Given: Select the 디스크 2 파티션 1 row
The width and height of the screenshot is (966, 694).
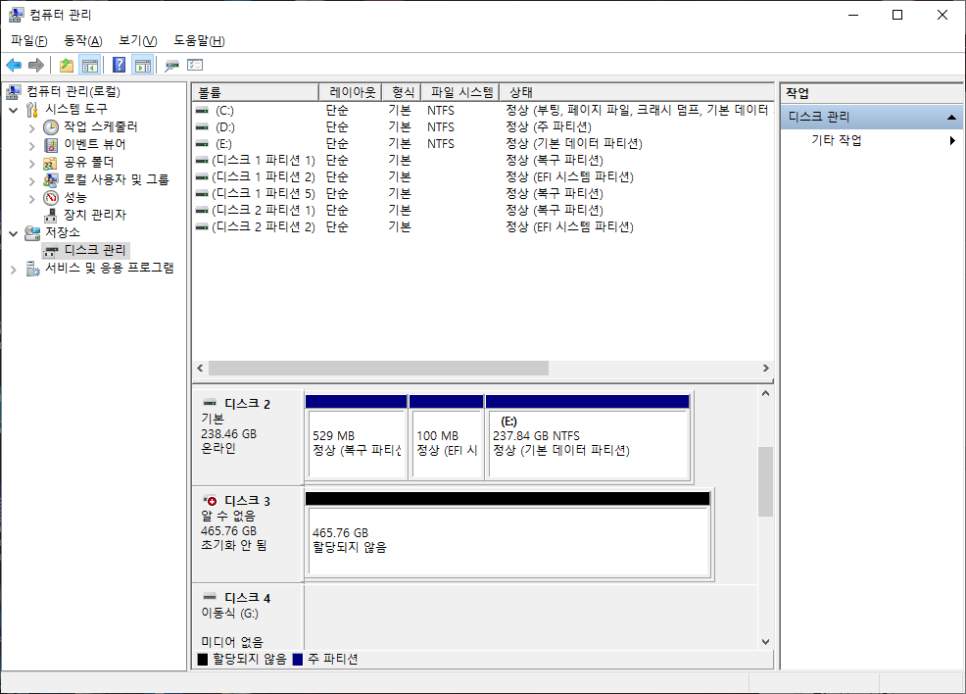Looking at the screenshot, I should (483, 210).
